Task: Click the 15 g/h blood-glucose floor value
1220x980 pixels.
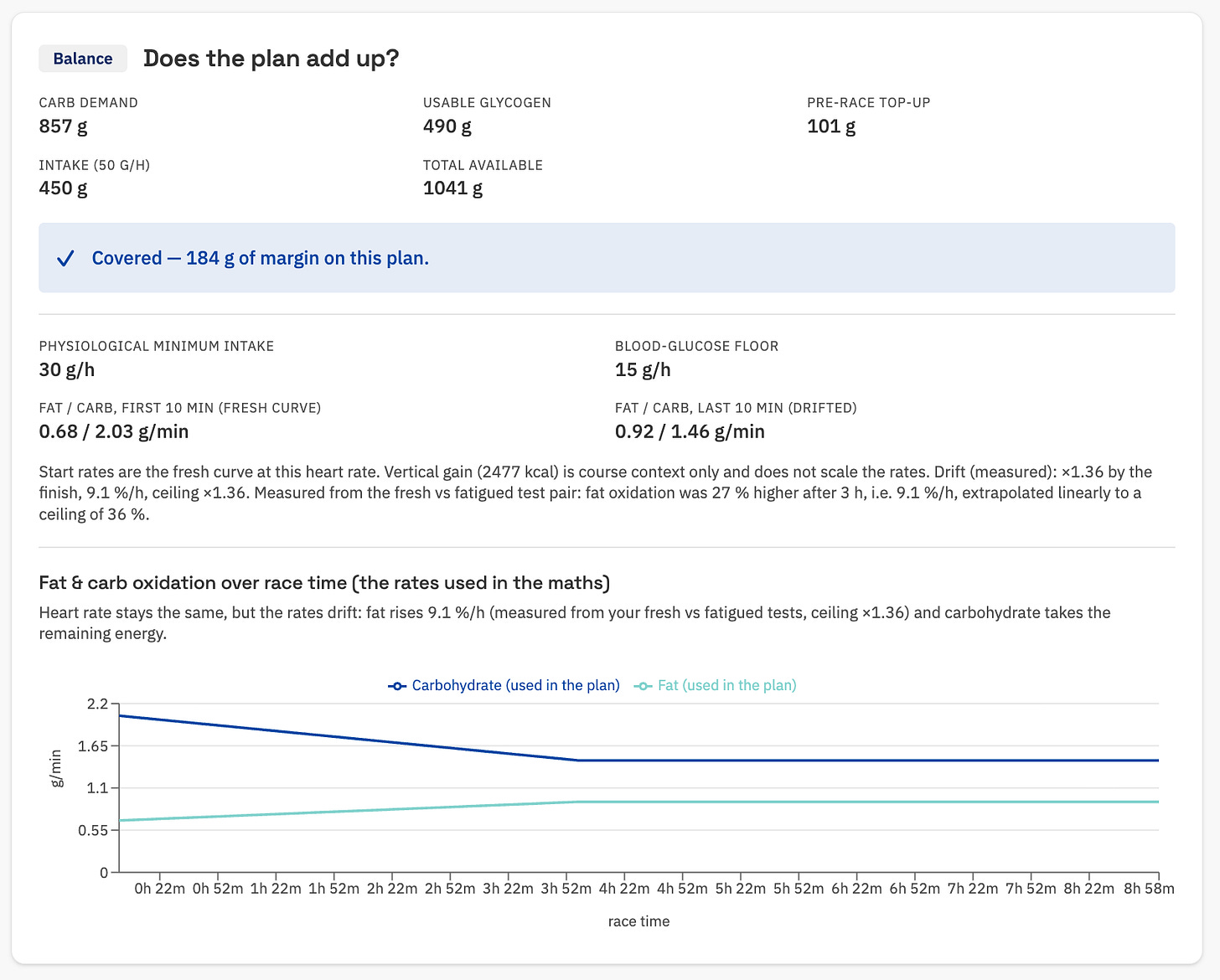Action: pyautogui.click(x=643, y=370)
